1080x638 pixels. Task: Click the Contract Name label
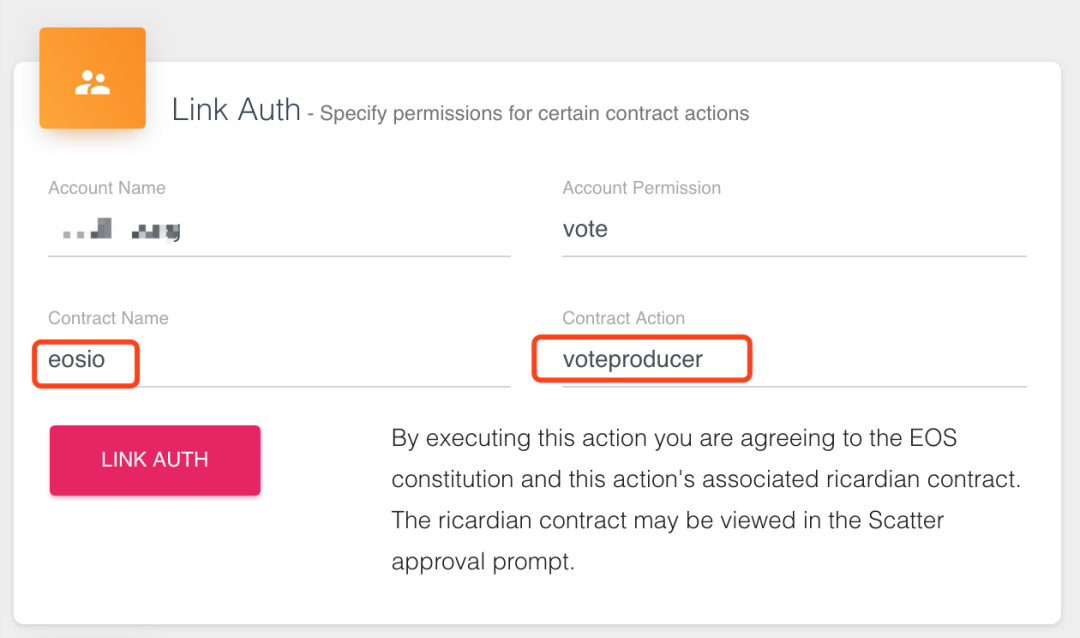point(108,318)
